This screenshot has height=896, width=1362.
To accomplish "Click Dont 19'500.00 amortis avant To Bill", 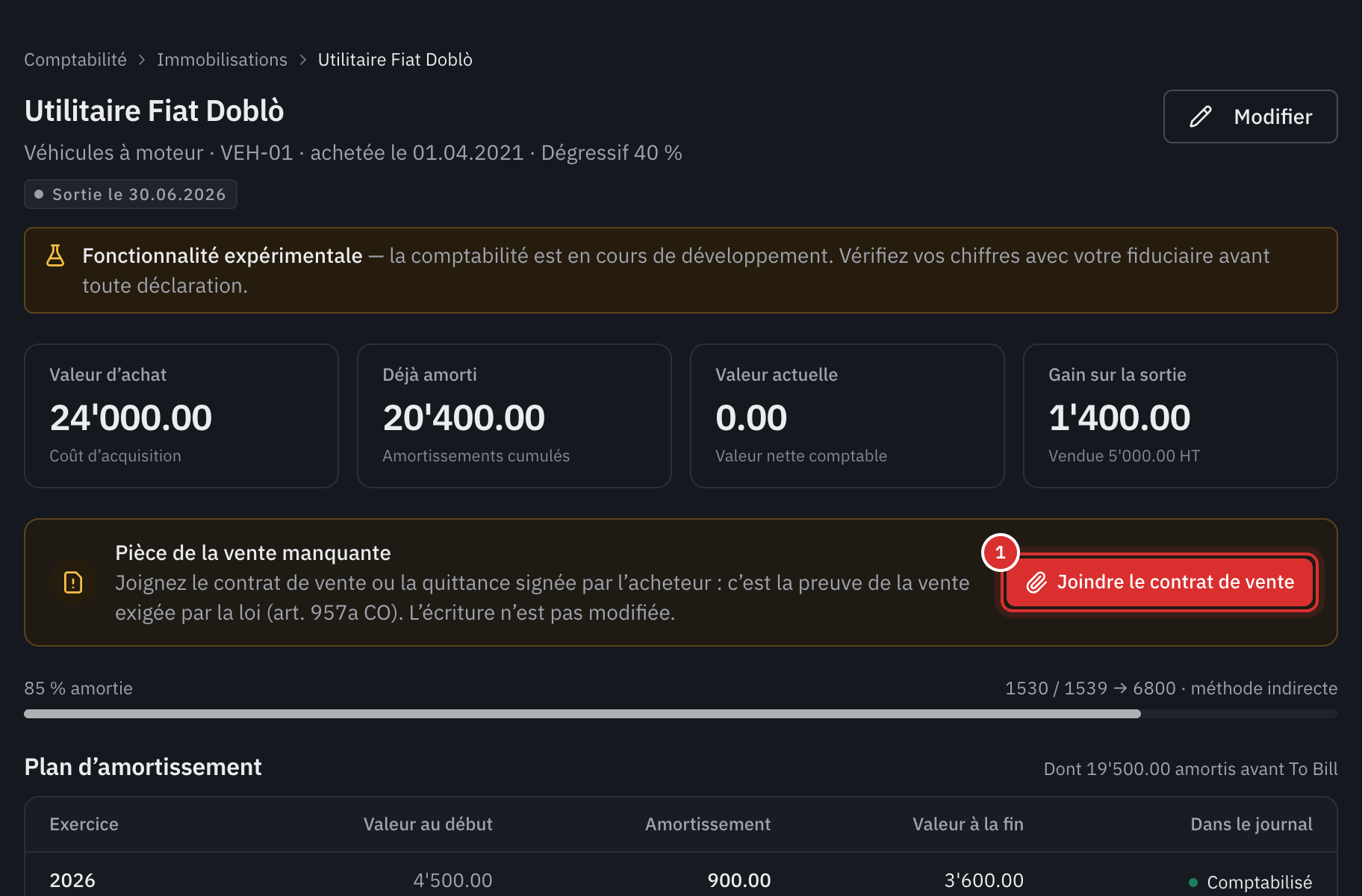I will tap(1190, 769).
